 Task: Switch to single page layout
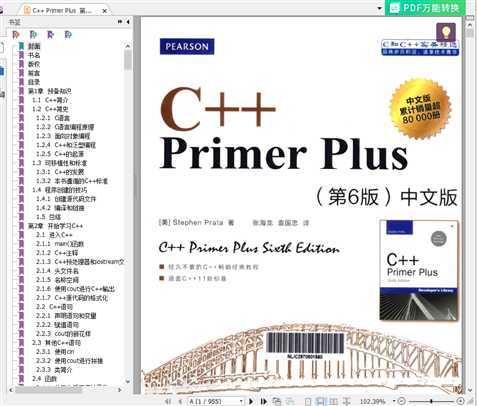(308, 401)
